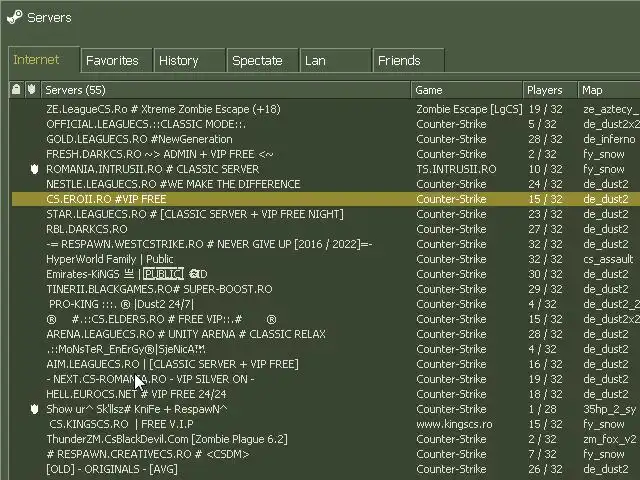Select CS.ELDERS.RO # FREE VIP server
Image resolution: width=640 pixels, height=480 pixels.
pyautogui.click(x=326, y=319)
